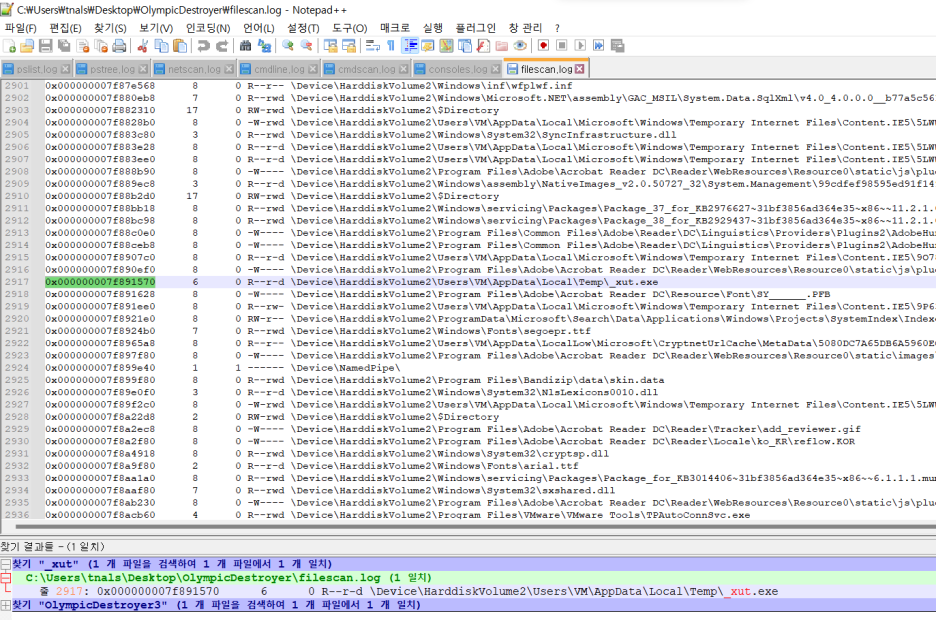Screen dimensions: 936x620
Task: Click the Document List toolbar icon
Action: point(465,46)
